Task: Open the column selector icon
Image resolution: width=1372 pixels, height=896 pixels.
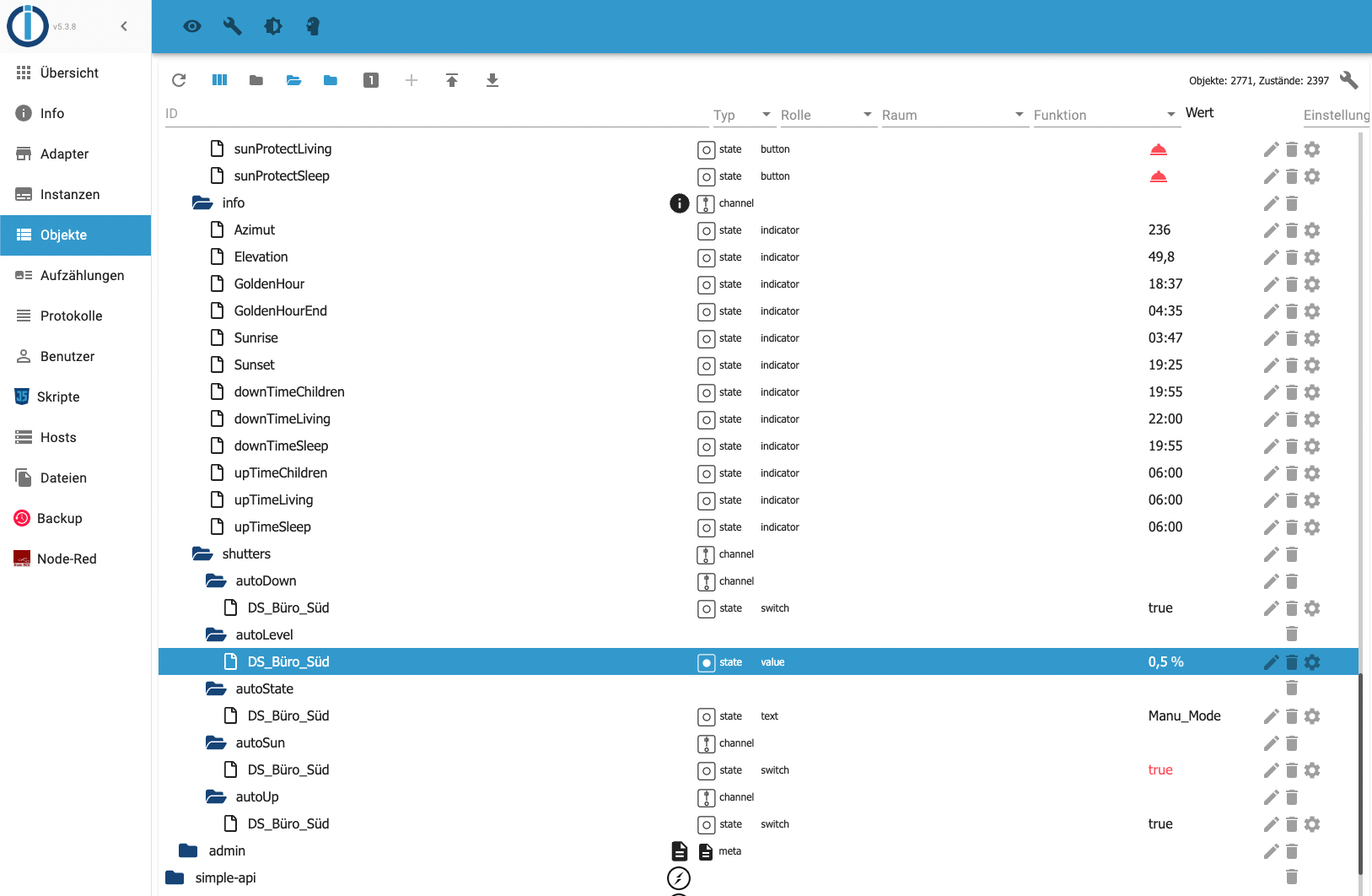Action: click(219, 80)
